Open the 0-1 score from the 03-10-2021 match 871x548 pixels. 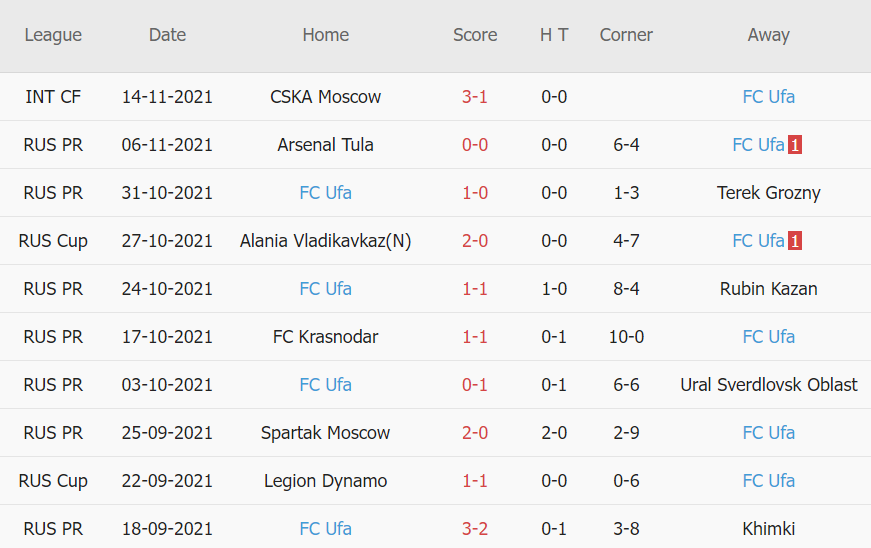pyautogui.click(x=475, y=385)
